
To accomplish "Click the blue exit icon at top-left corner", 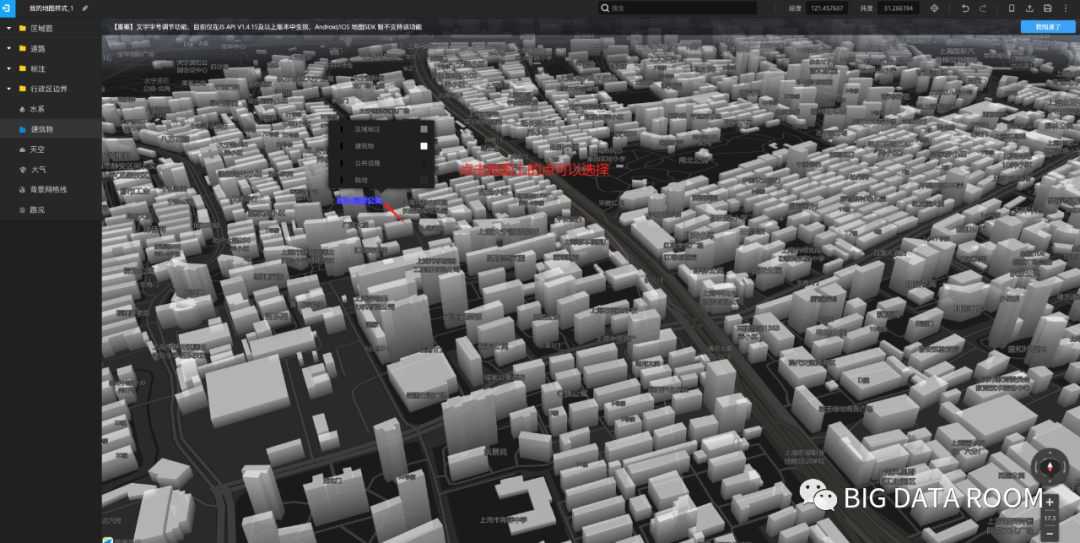I will pos(8,8).
